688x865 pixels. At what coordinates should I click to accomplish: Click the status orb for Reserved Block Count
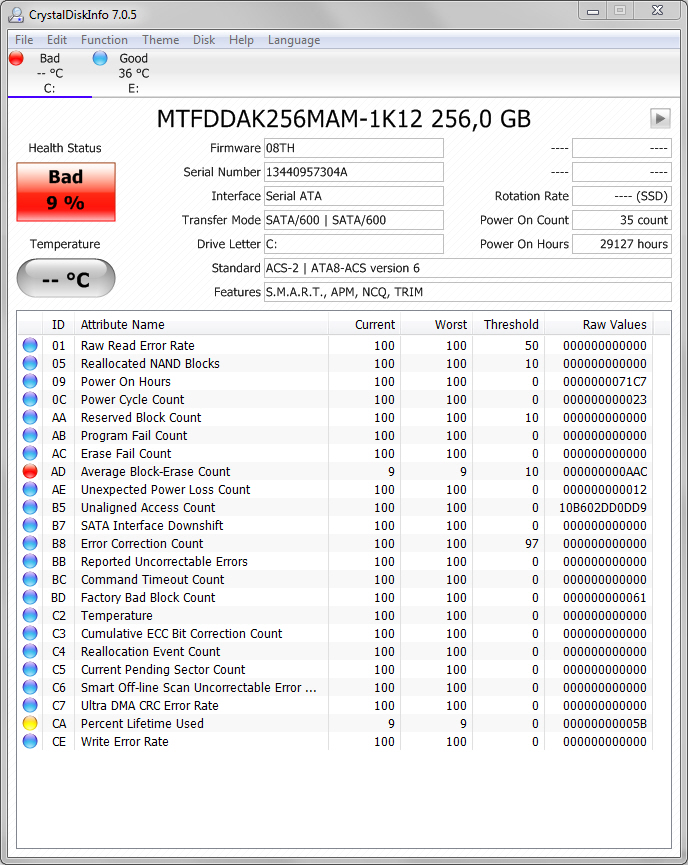click(x=30, y=418)
